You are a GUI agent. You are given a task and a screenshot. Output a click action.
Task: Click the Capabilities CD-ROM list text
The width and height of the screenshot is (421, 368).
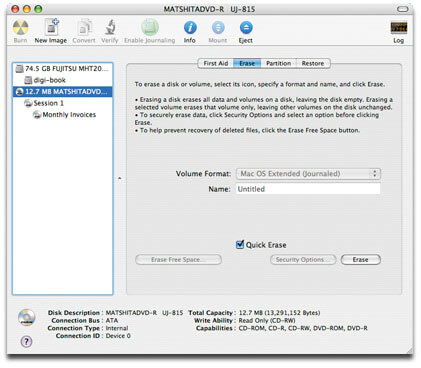[x=303, y=328]
